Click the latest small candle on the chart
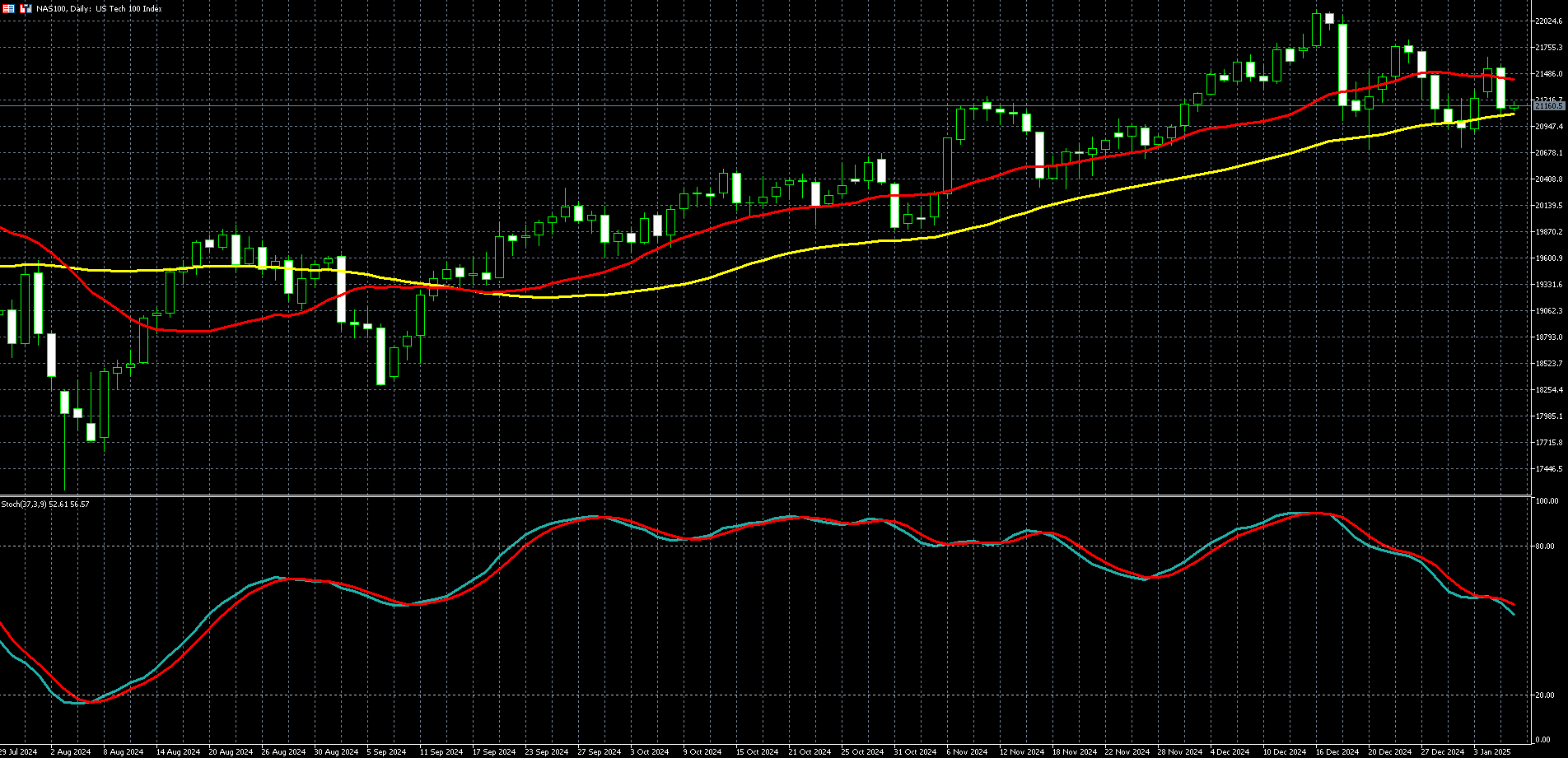The width and height of the screenshot is (1568, 758). coord(1514,105)
